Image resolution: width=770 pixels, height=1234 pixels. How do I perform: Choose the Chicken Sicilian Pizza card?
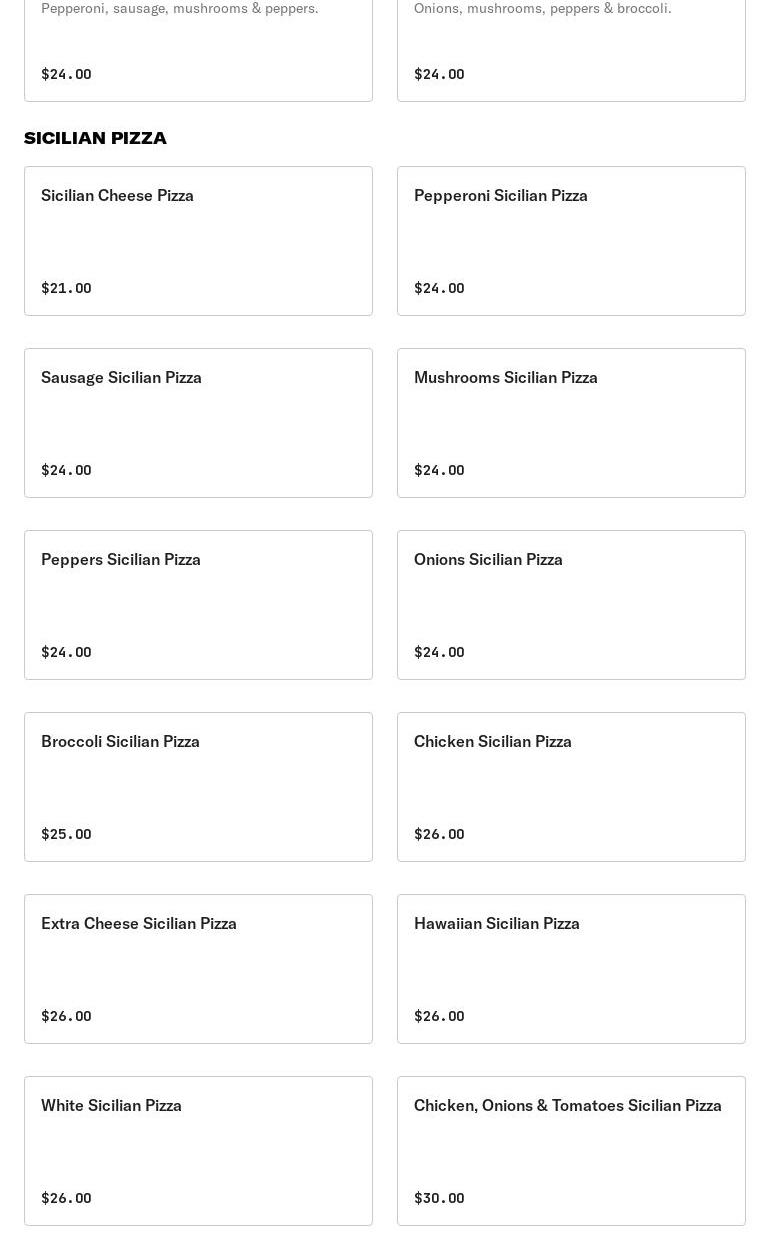(571, 787)
